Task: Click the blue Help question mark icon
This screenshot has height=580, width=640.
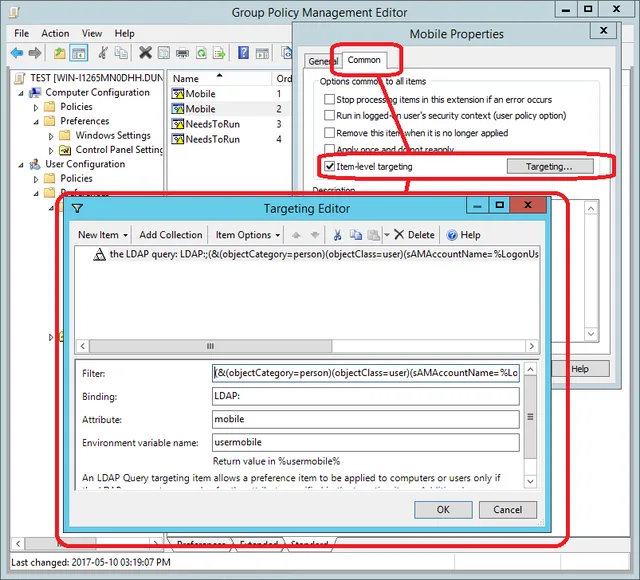Action: [243, 53]
